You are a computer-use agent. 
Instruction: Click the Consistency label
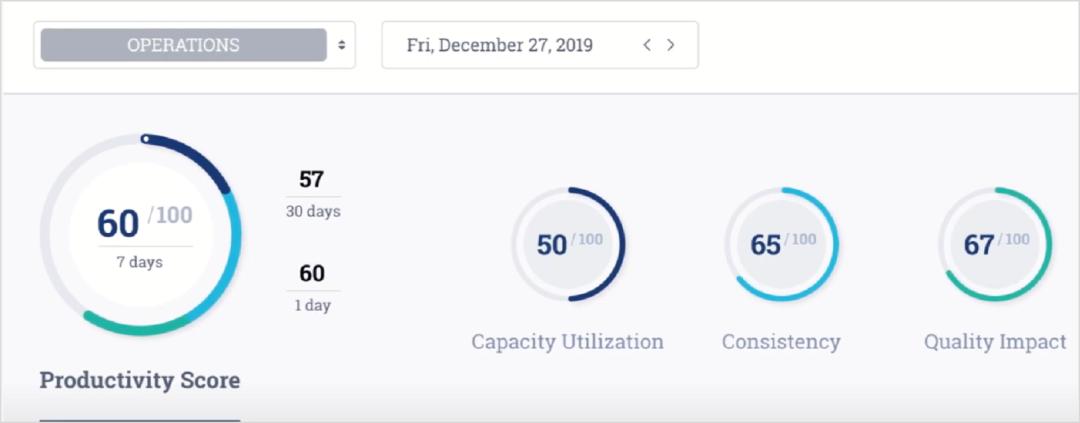pyautogui.click(x=781, y=342)
